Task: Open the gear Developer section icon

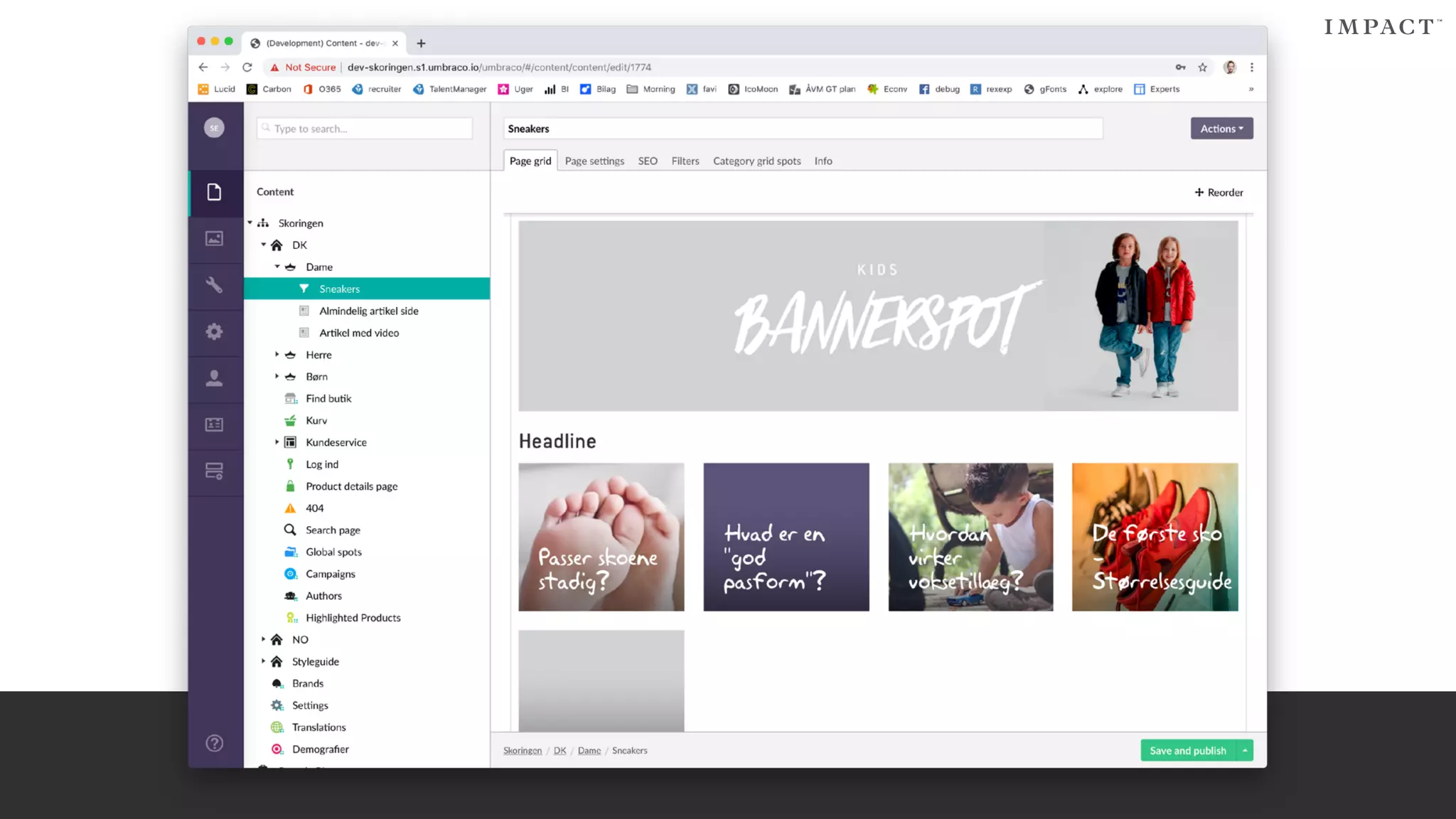Action: pyautogui.click(x=214, y=332)
